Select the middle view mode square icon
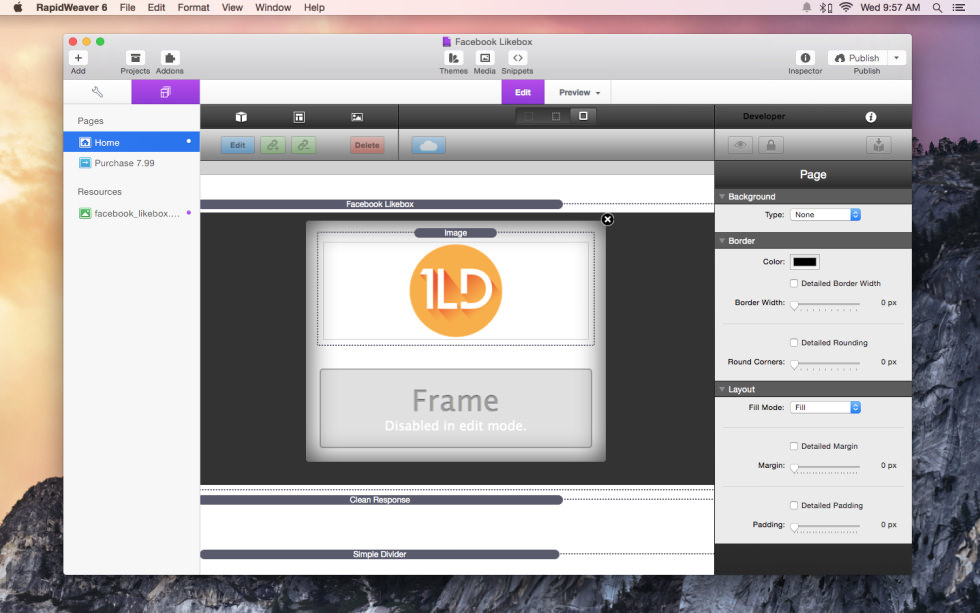 pos(556,116)
